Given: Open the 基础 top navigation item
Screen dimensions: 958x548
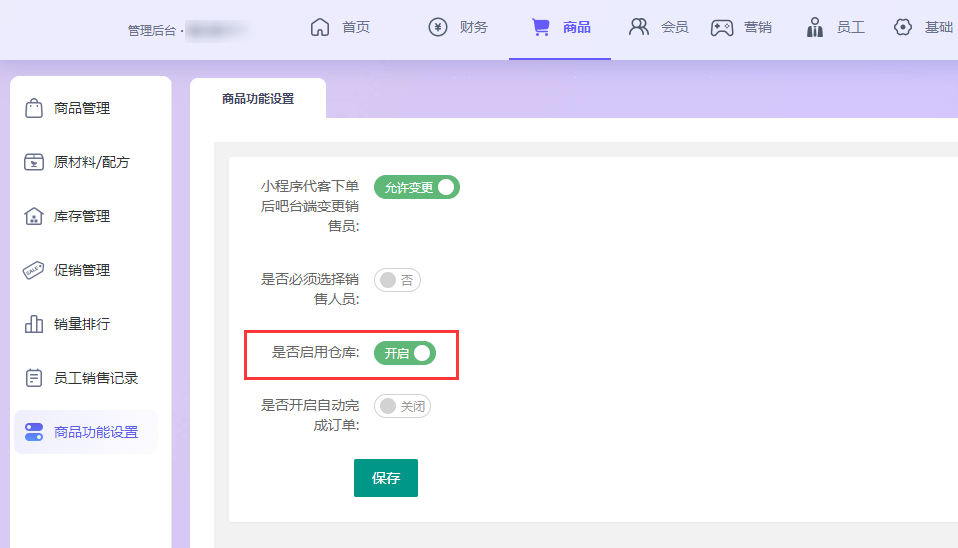Looking at the screenshot, I should (x=924, y=27).
